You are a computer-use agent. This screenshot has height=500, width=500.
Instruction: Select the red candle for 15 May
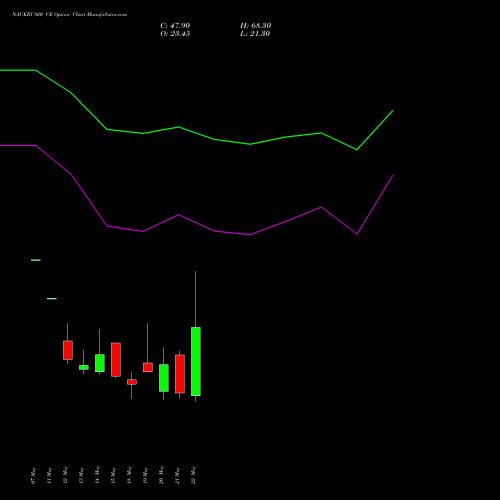tap(116, 359)
